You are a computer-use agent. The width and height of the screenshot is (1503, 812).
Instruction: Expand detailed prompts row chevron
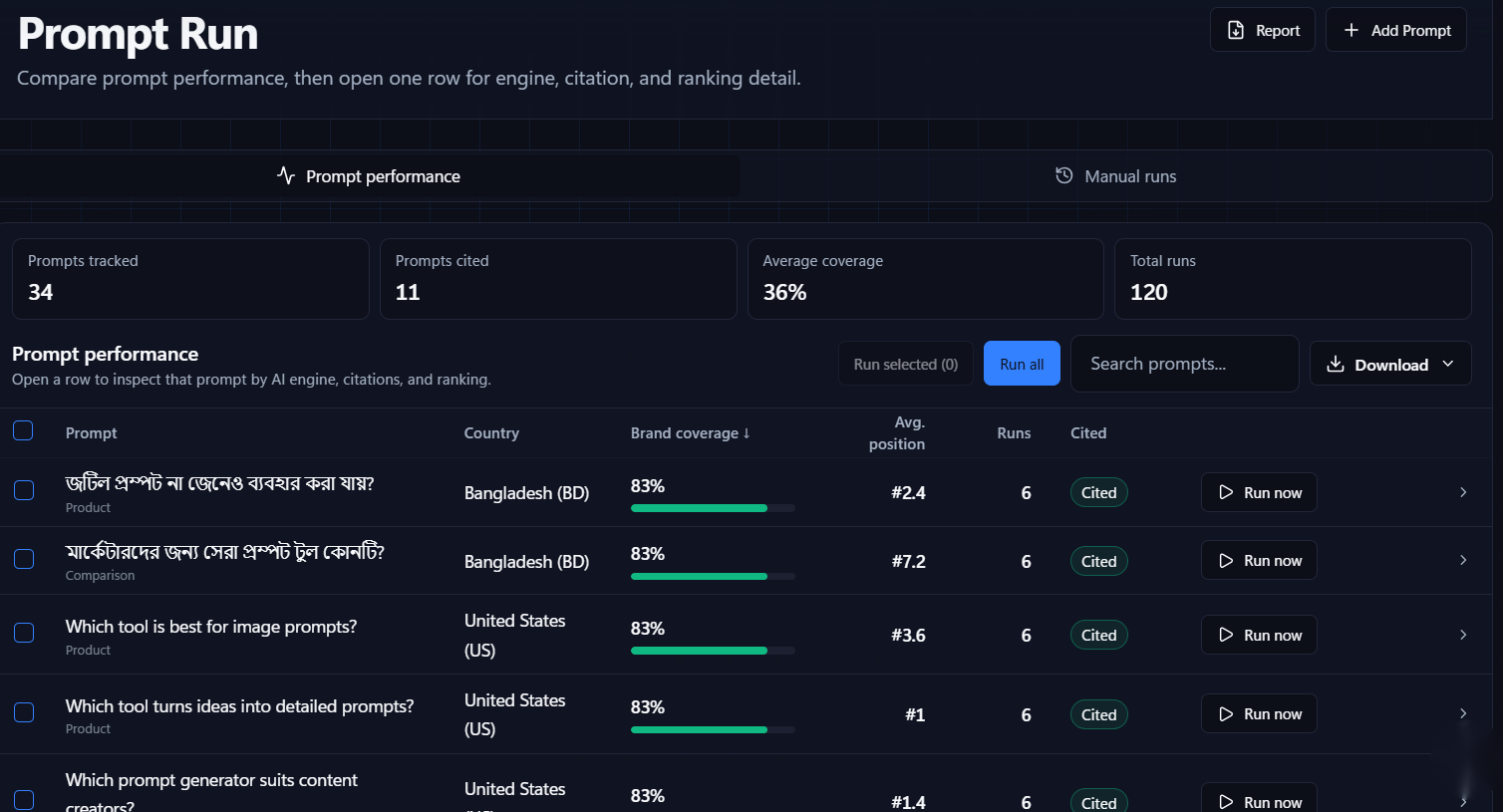pos(1463,713)
